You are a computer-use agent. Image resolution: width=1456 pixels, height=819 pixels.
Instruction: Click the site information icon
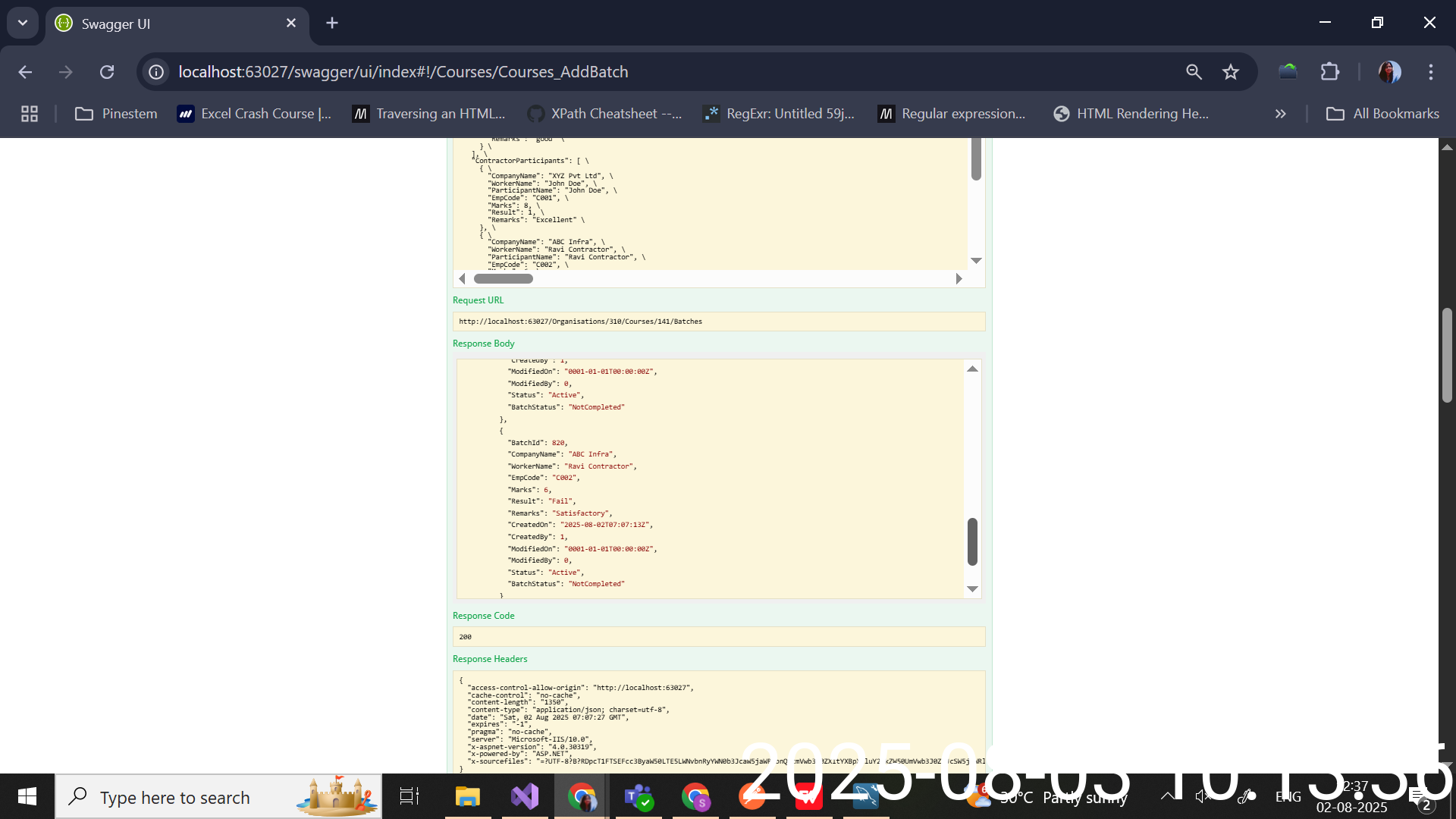[x=156, y=72]
